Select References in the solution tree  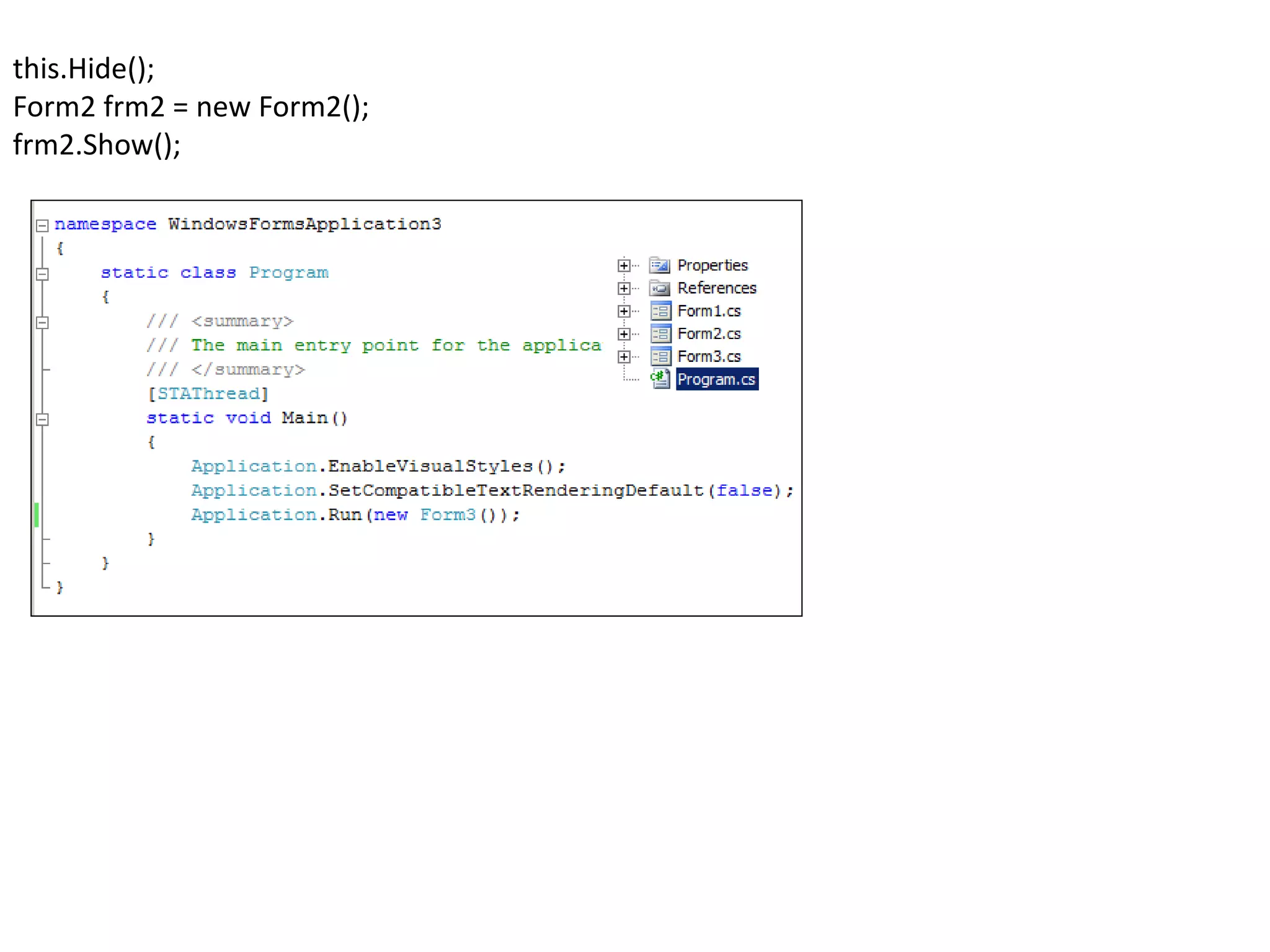[x=717, y=288]
